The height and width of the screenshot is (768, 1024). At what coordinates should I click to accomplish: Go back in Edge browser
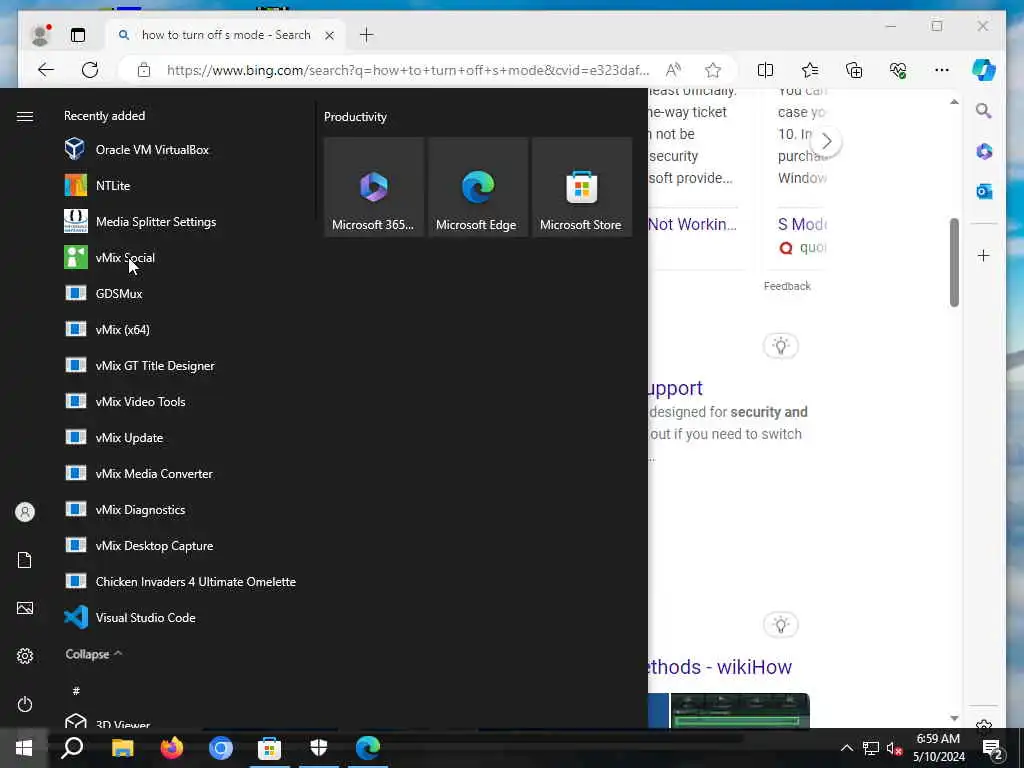(x=46, y=70)
